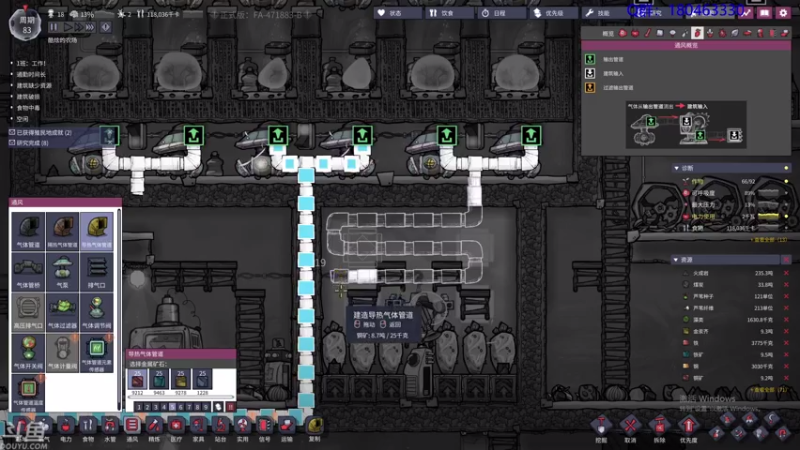Set build priority number 7

(x=189, y=407)
